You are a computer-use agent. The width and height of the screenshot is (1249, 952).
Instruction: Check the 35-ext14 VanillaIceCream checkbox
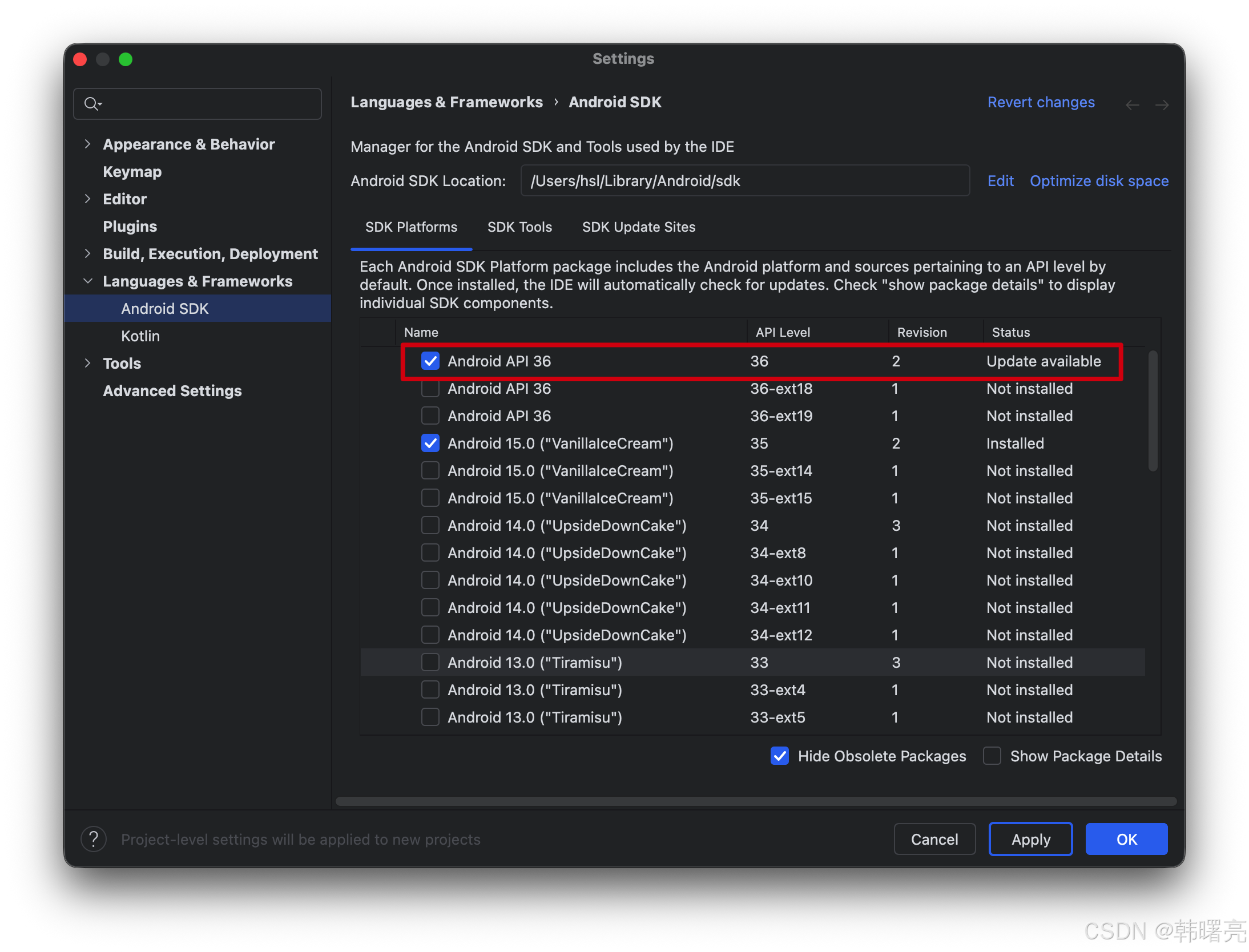click(x=430, y=470)
